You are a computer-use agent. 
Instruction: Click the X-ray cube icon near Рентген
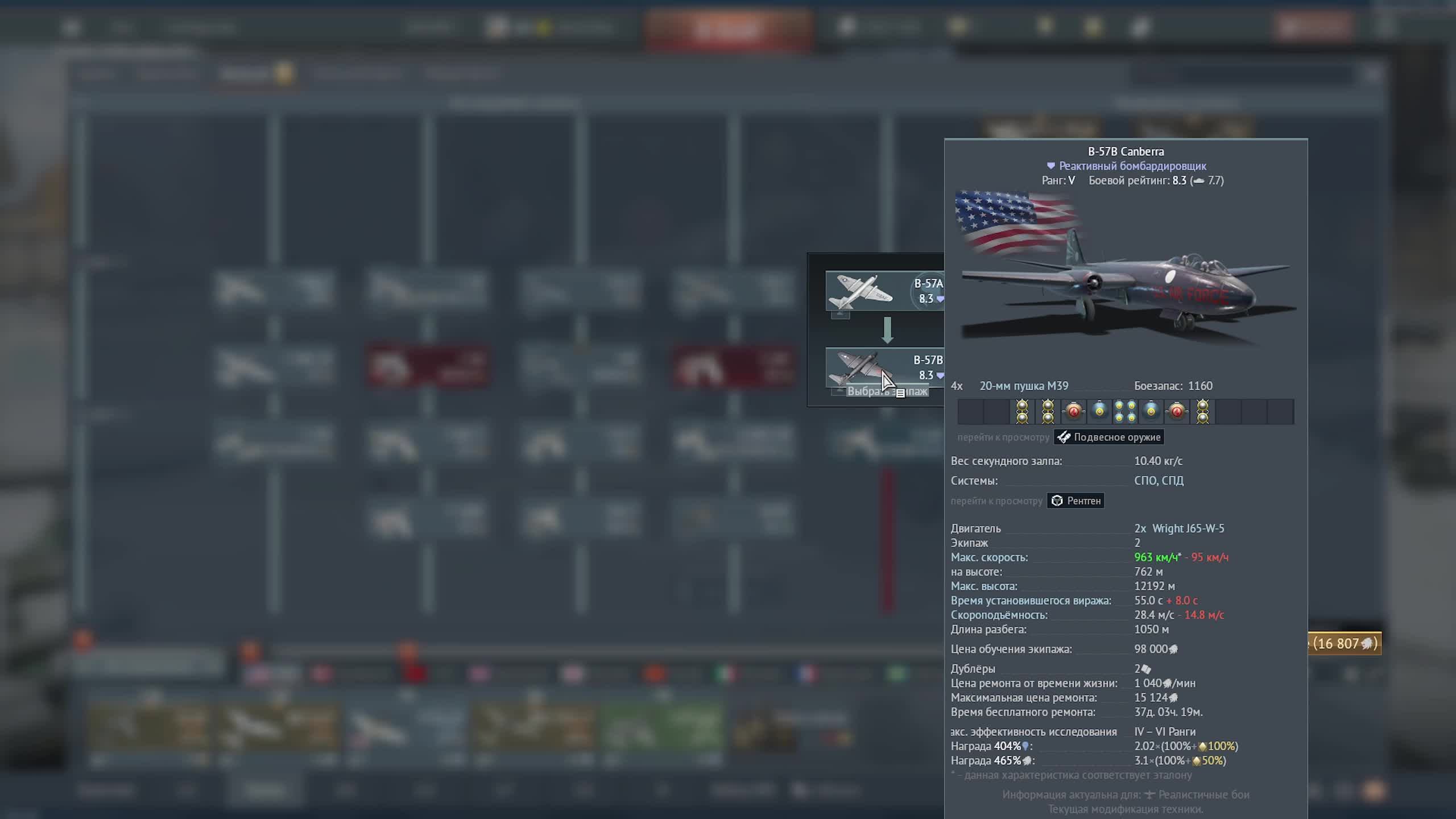point(1057,500)
